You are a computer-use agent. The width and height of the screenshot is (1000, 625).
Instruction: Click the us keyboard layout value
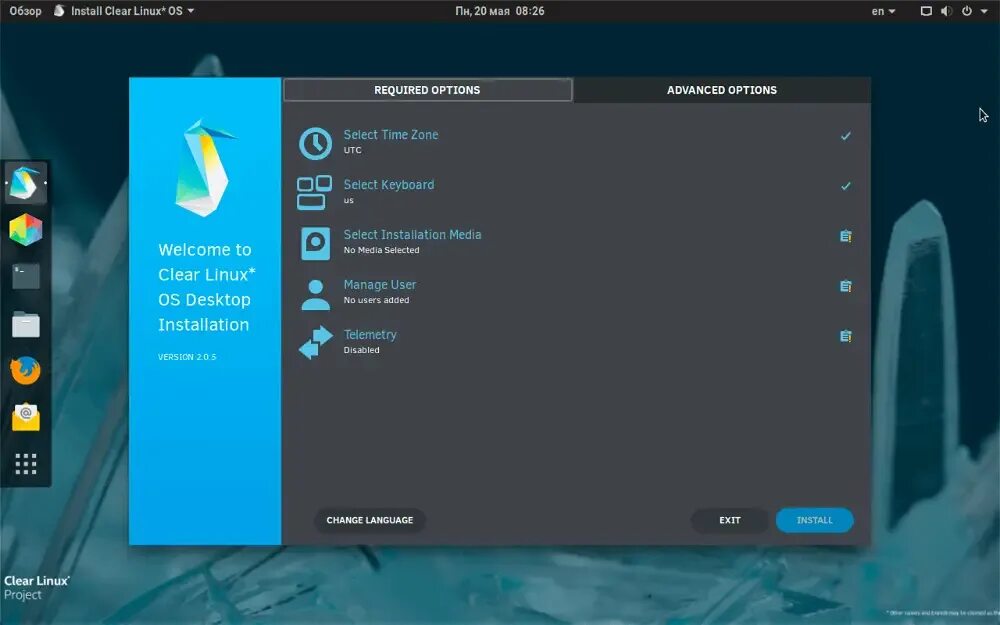click(348, 200)
